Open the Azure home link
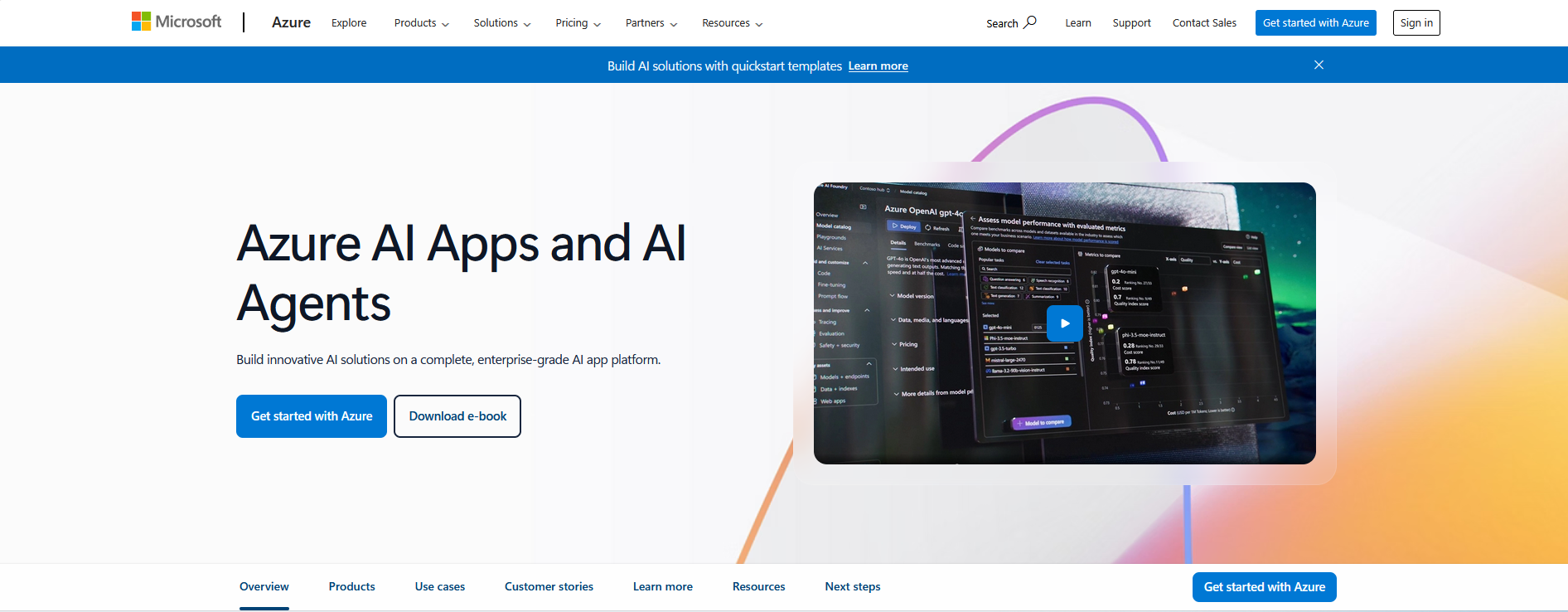Screen dimensions: 1568x612 (291, 22)
